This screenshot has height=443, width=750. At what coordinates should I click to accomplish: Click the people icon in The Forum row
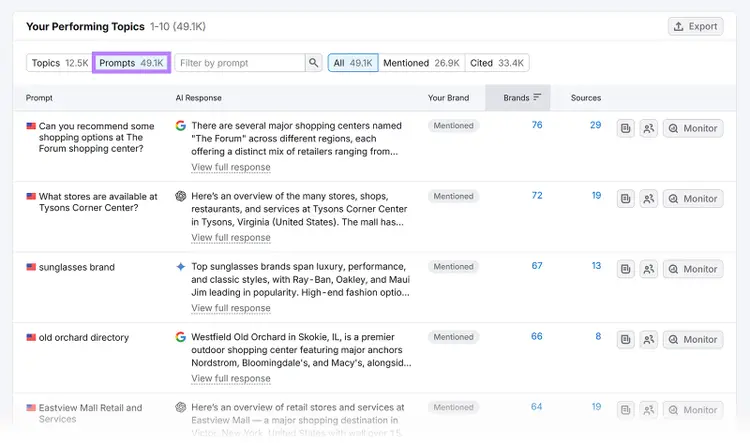(649, 128)
